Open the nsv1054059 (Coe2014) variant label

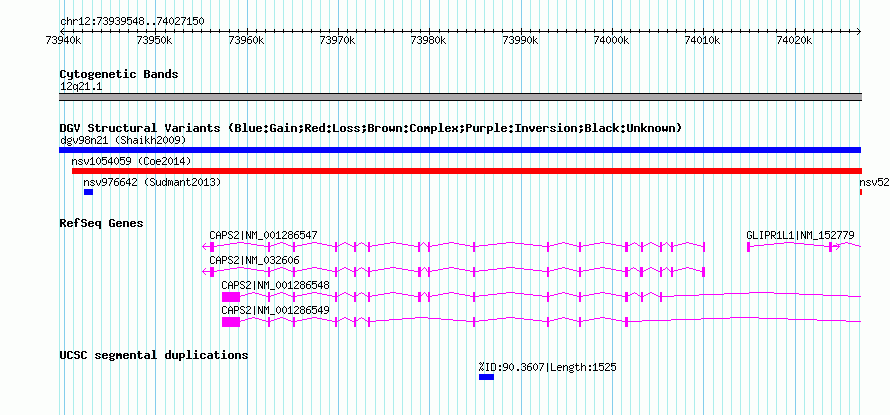tap(131, 161)
